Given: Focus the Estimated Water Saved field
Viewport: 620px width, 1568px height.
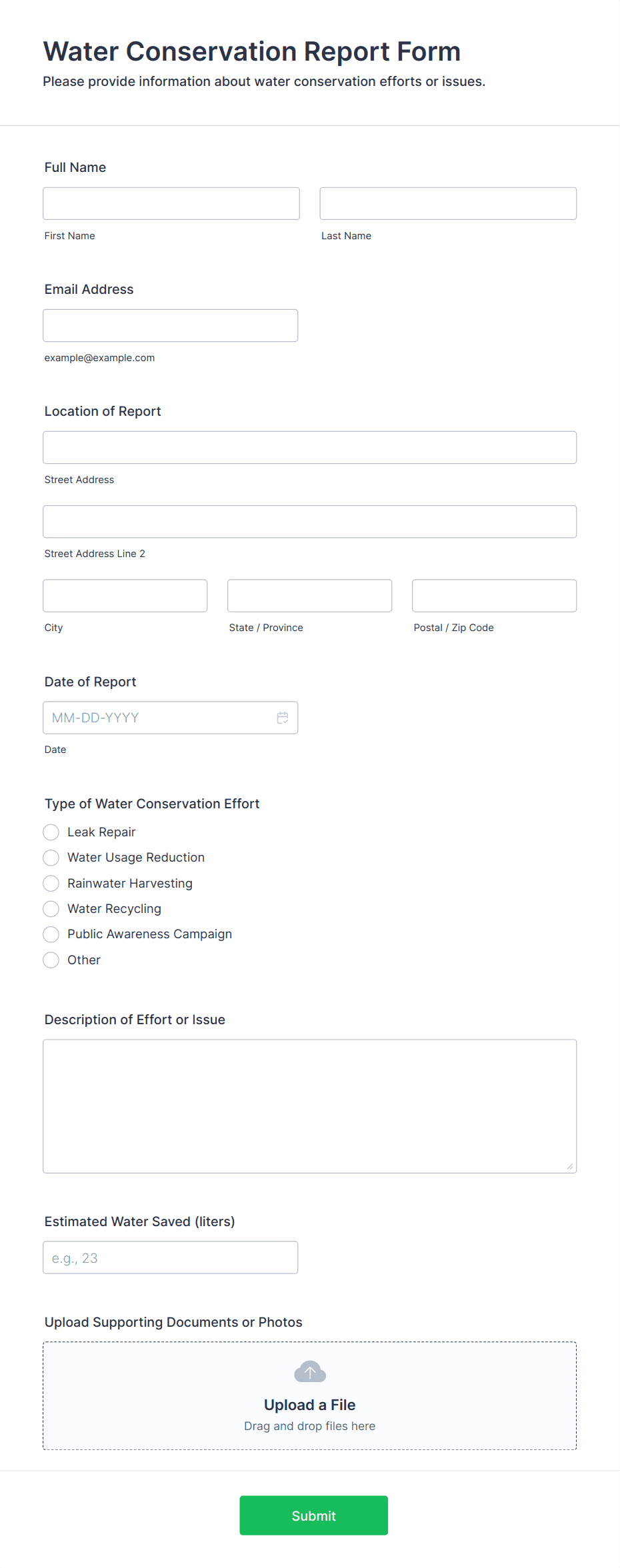Looking at the screenshot, I should point(171,1257).
